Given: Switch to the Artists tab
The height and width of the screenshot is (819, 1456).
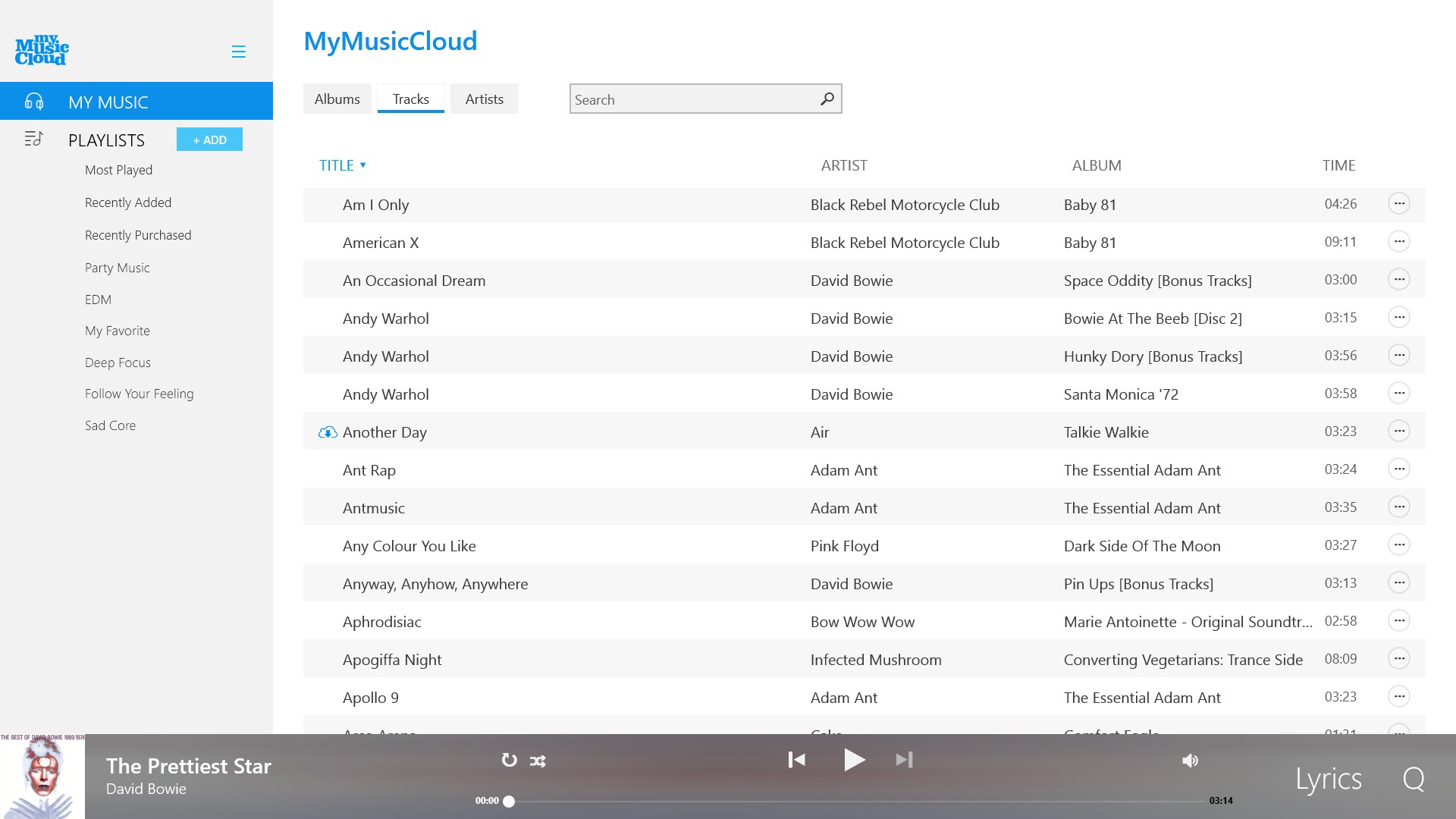Looking at the screenshot, I should [485, 99].
